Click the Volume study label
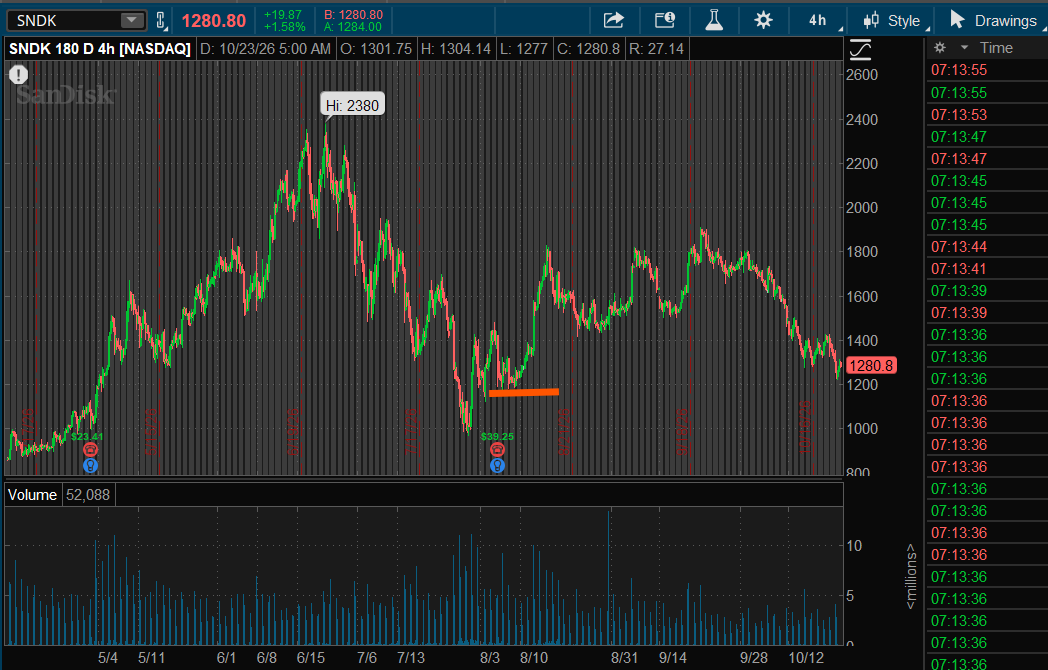The width and height of the screenshot is (1048, 670). [x=32, y=495]
